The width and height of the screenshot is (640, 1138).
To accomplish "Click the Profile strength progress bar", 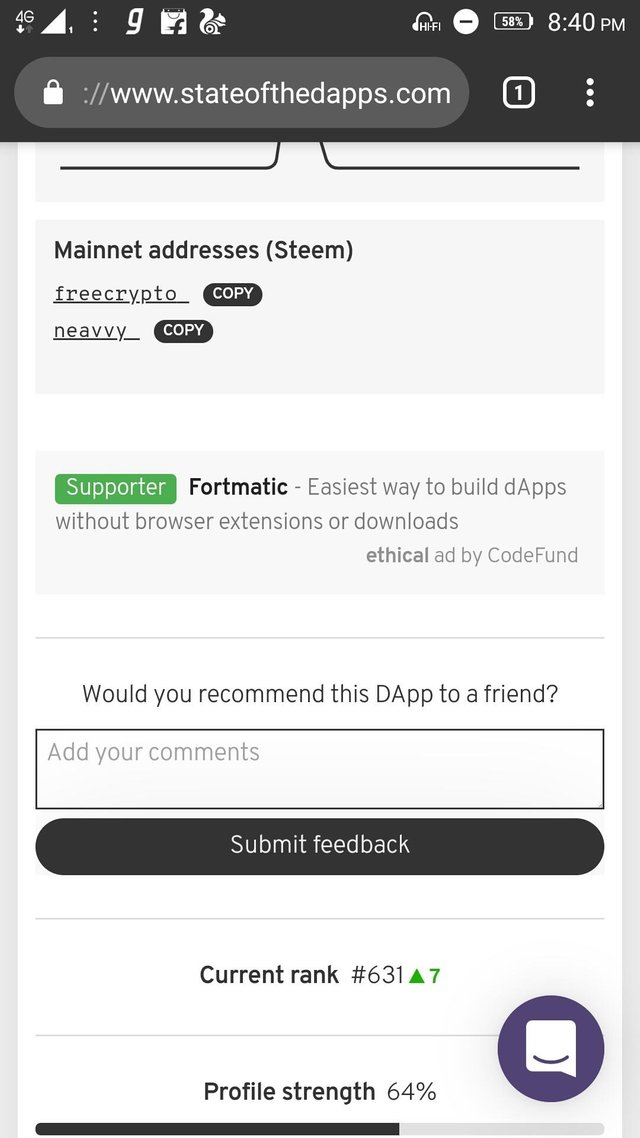I will click(x=319, y=1129).
